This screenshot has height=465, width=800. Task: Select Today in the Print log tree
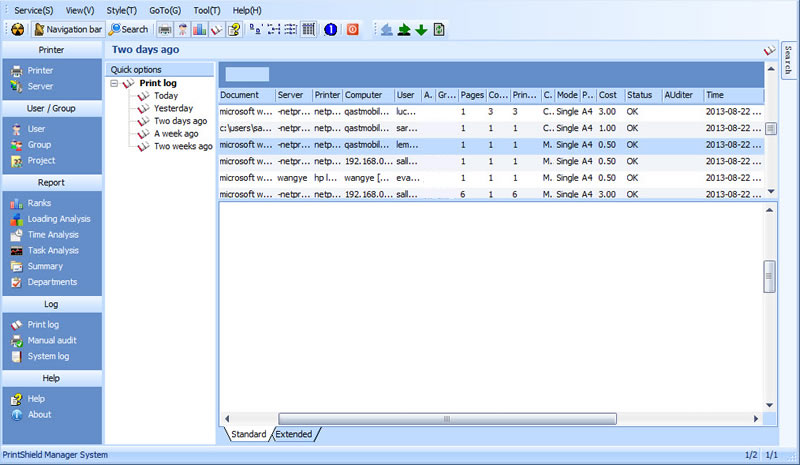[166, 96]
